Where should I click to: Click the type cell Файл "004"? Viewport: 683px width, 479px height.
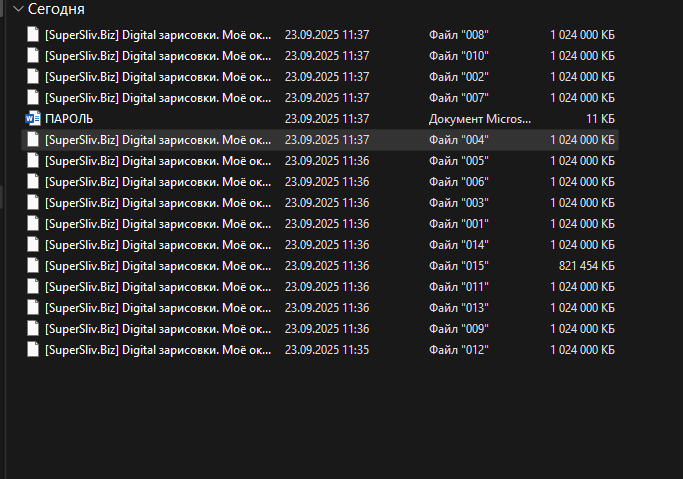tap(459, 140)
